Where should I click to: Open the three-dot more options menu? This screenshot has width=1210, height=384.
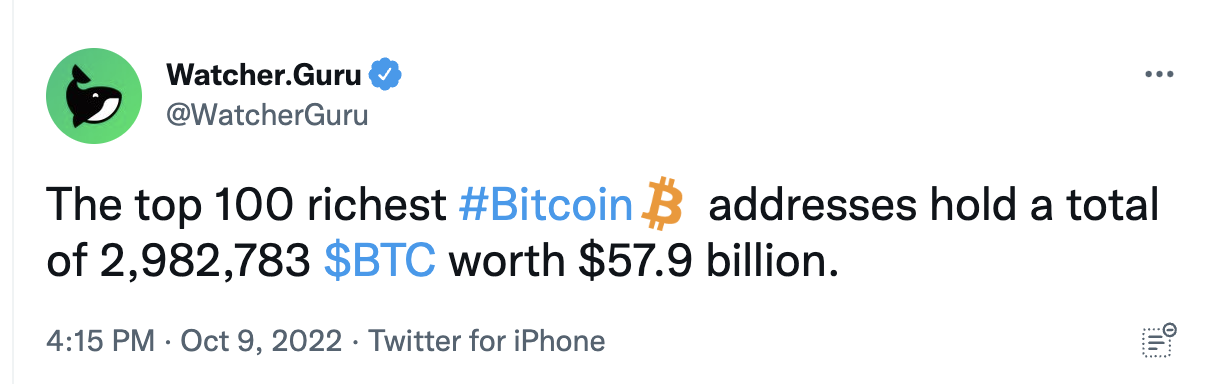1158,75
